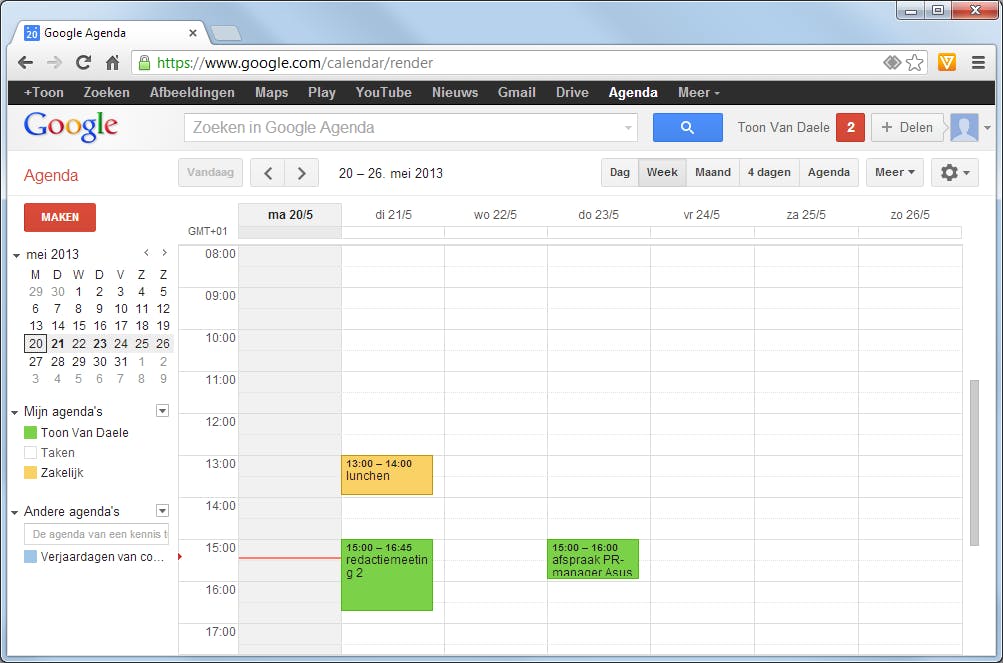The width and height of the screenshot is (1003, 663).
Task: Open Gmail from the Google bar
Action: [x=516, y=92]
